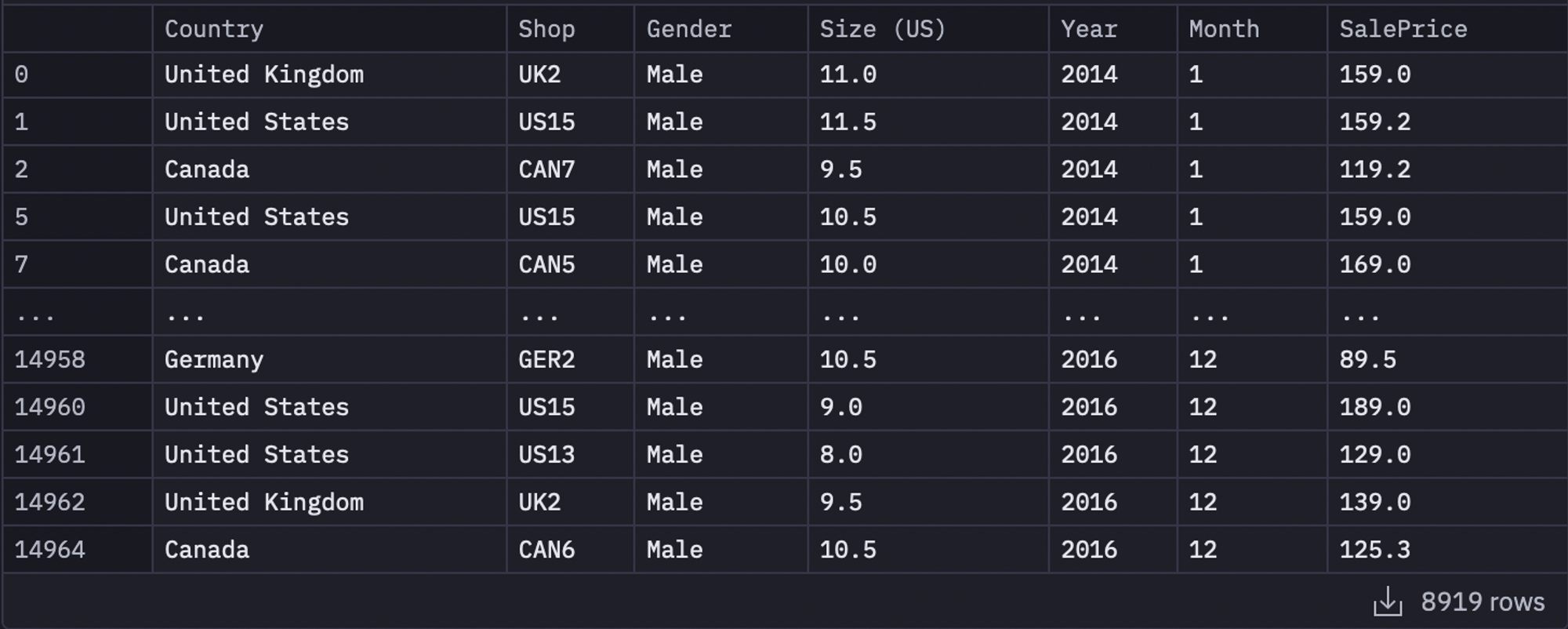Click the Germany country cell
Viewport: 1568px width, 629px height.
(x=214, y=359)
